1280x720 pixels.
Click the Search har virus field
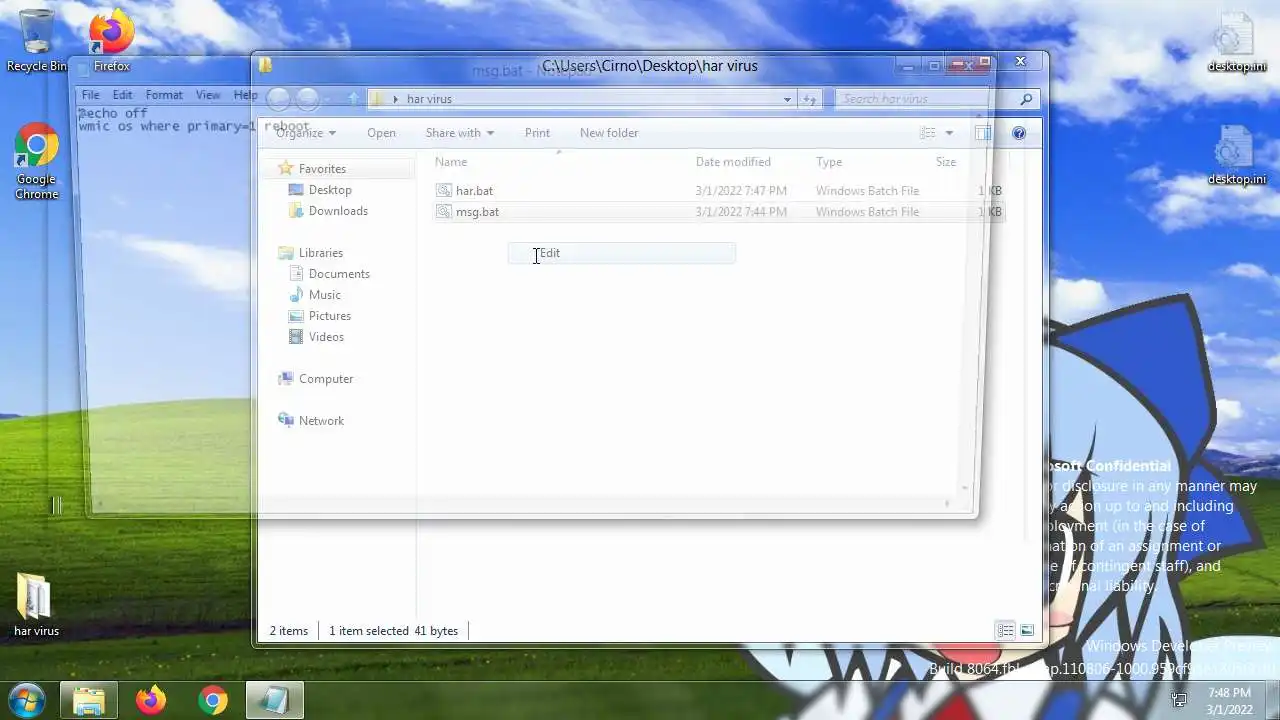pyautogui.click(x=925, y=99)
